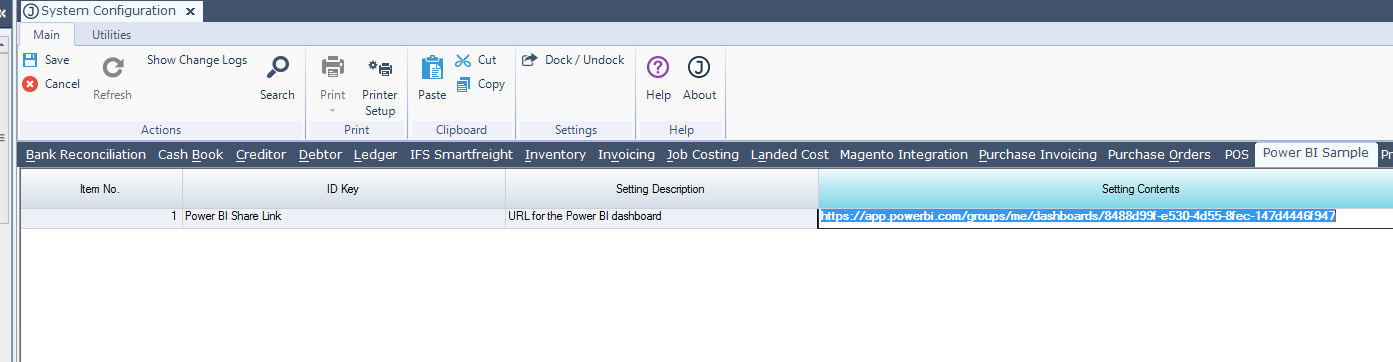Open Help via the question mark icon

click(x=658, y=67)
